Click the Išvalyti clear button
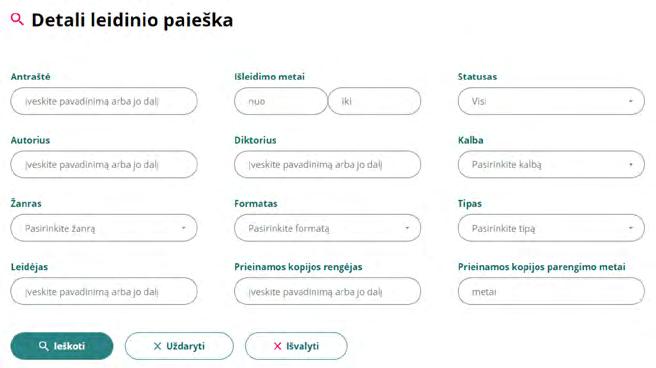 tap(296, 346)
